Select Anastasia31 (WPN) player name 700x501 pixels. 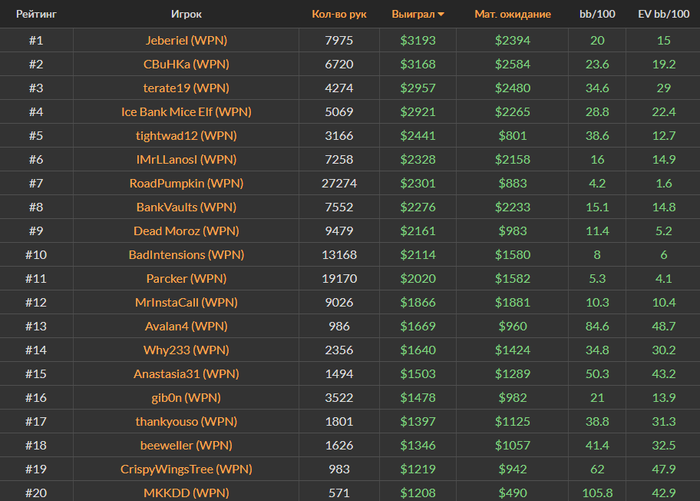[186, 374]
